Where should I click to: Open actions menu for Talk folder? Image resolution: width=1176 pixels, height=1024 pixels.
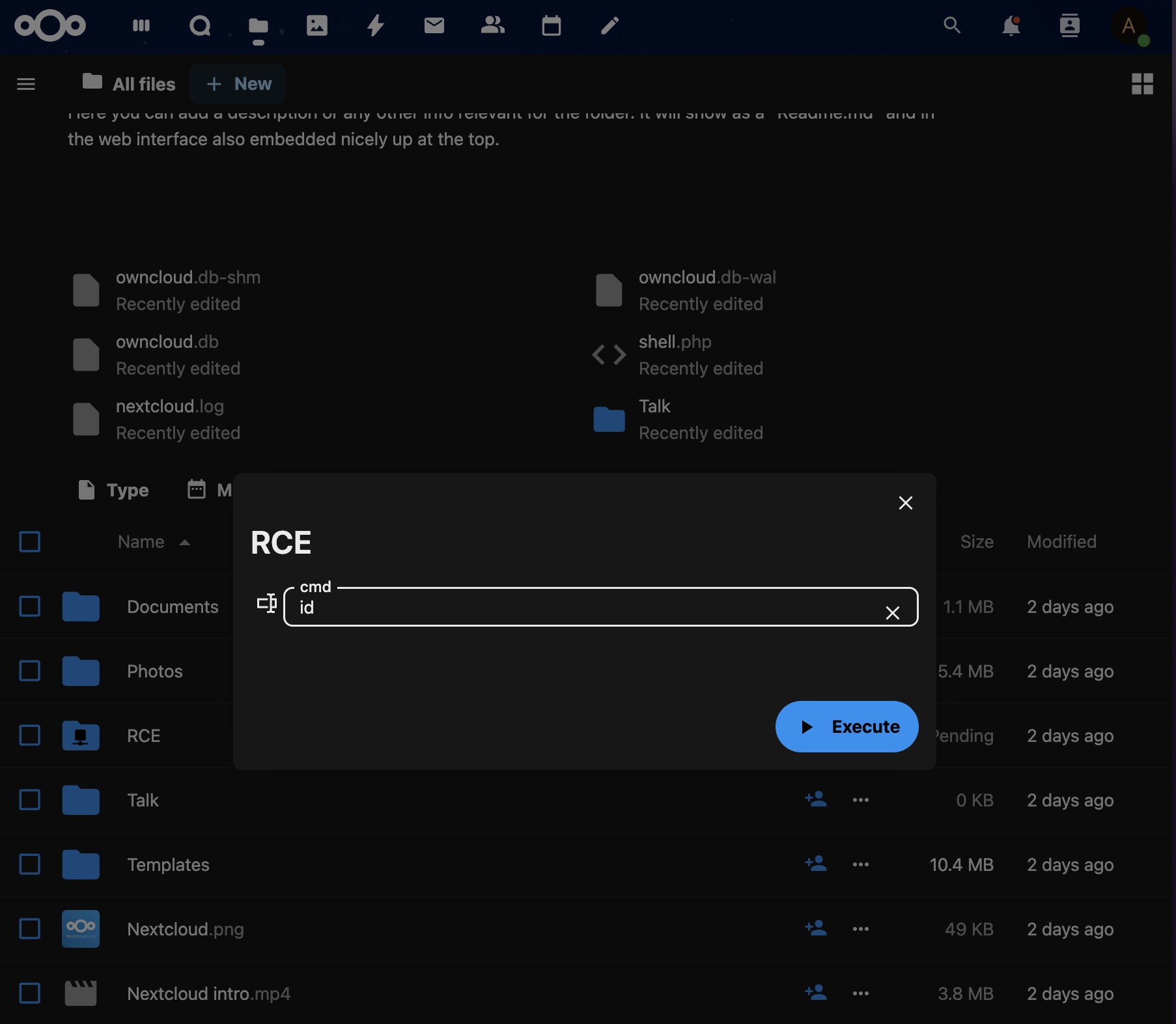(861, 800)
